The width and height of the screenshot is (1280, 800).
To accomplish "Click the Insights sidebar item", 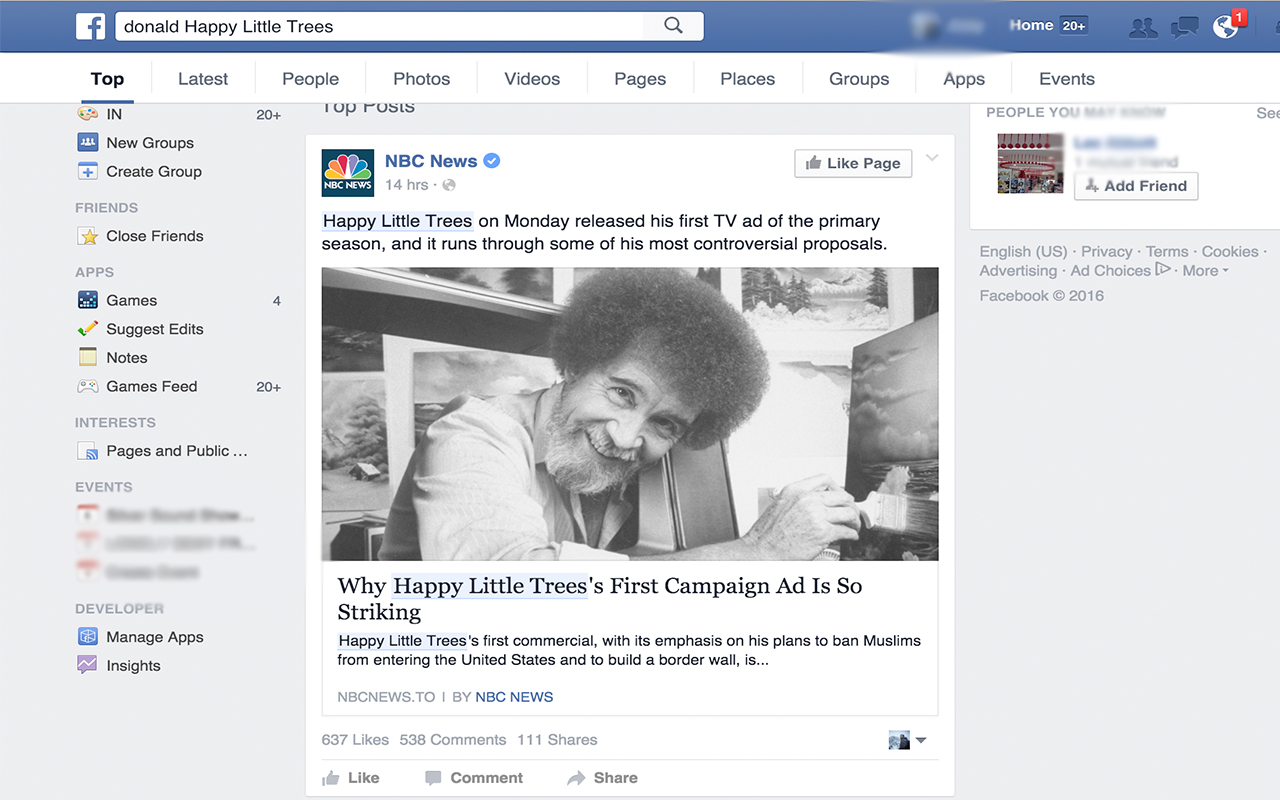I will pyautogui.click(x=133, y=666).
